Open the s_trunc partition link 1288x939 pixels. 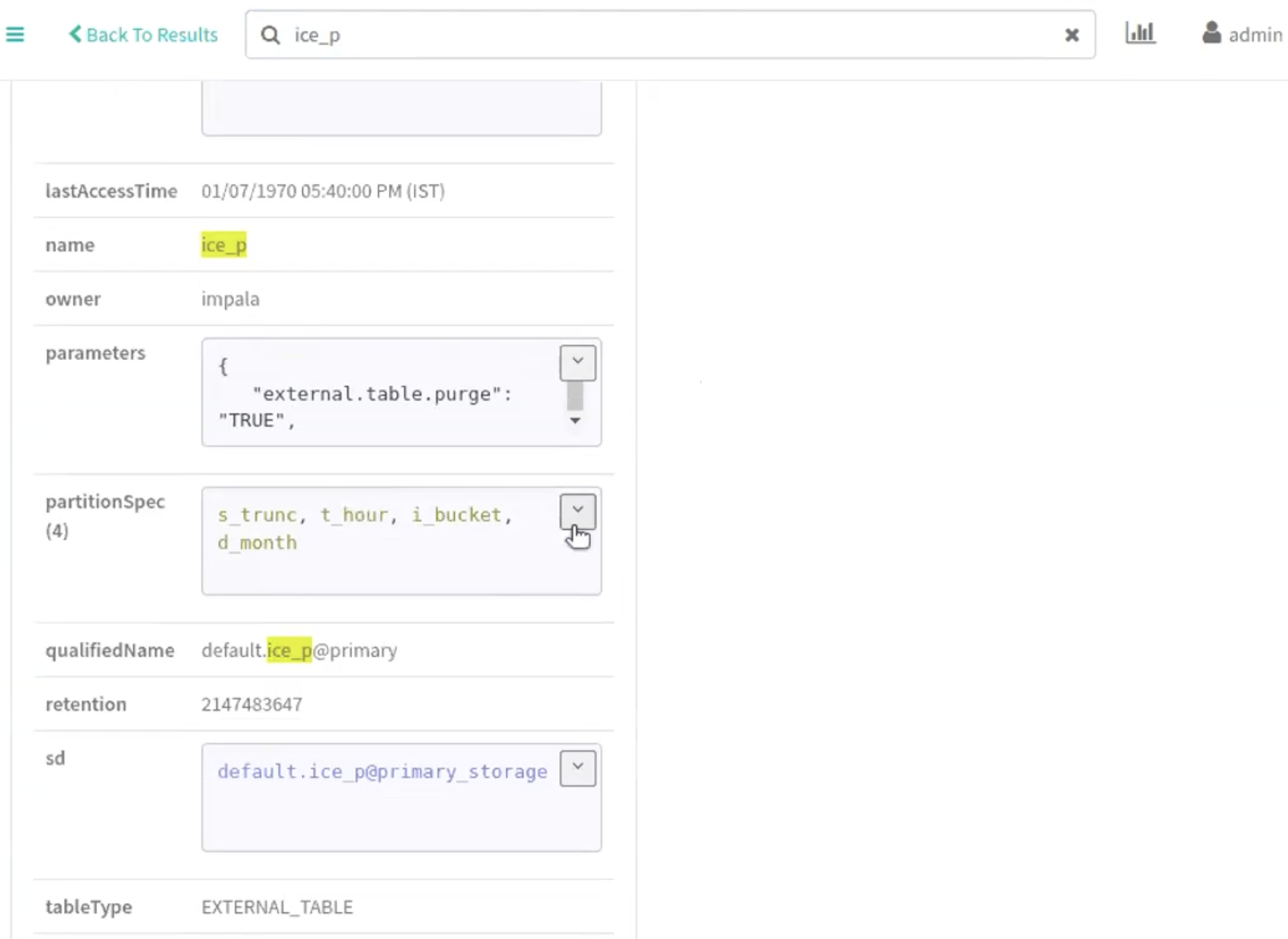(x=257, y=514)
